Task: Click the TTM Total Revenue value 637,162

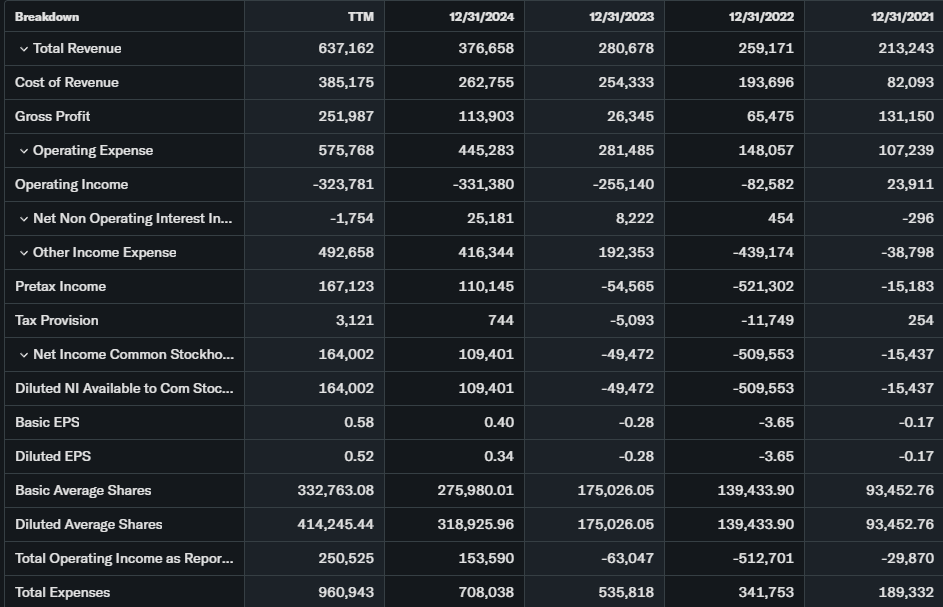Action: point(345,49)
